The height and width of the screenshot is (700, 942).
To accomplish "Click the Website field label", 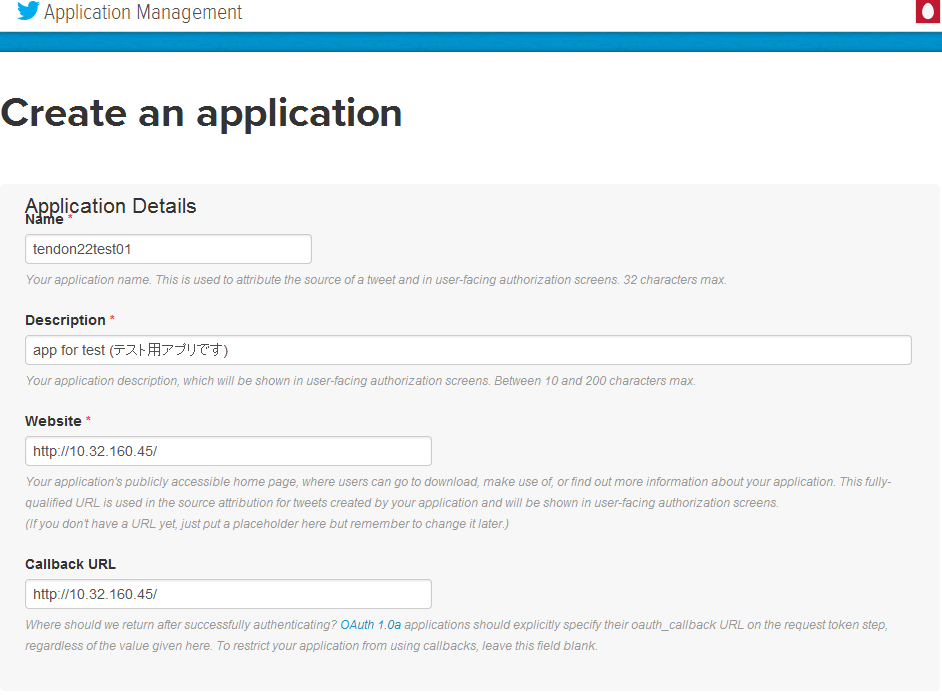I will [53, 421].
